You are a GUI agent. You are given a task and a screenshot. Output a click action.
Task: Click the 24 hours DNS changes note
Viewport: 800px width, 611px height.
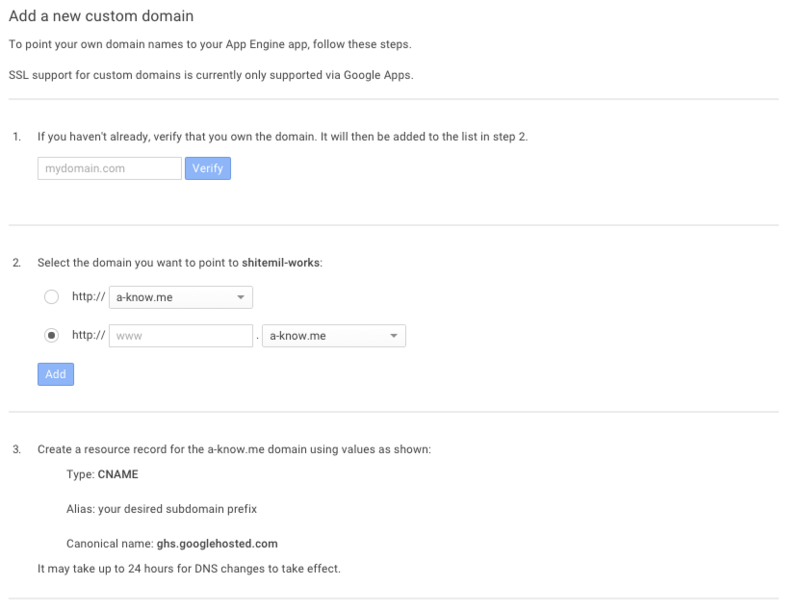[x=189, y=569]
